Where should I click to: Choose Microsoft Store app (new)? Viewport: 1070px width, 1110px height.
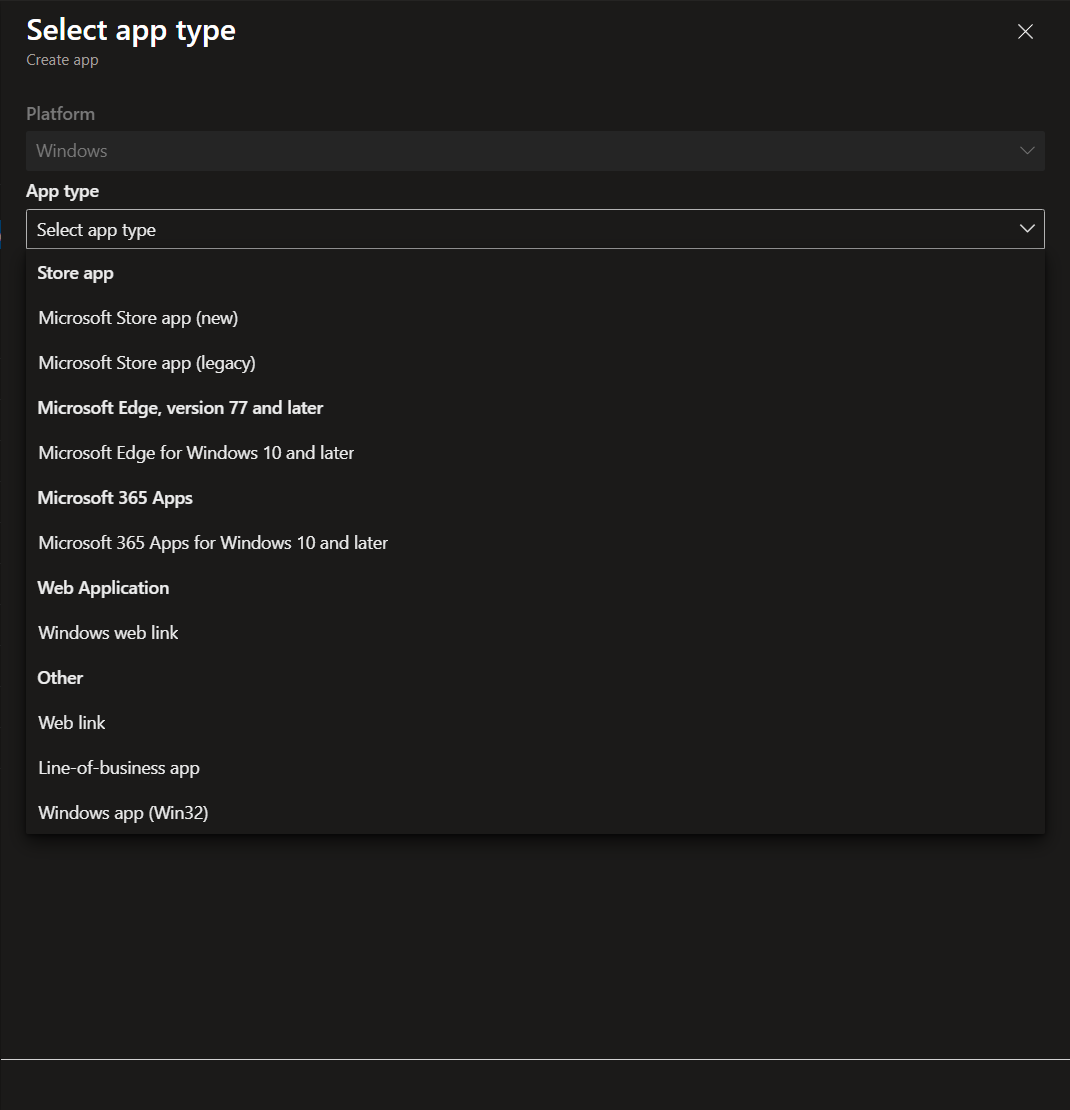pos(535,318)
